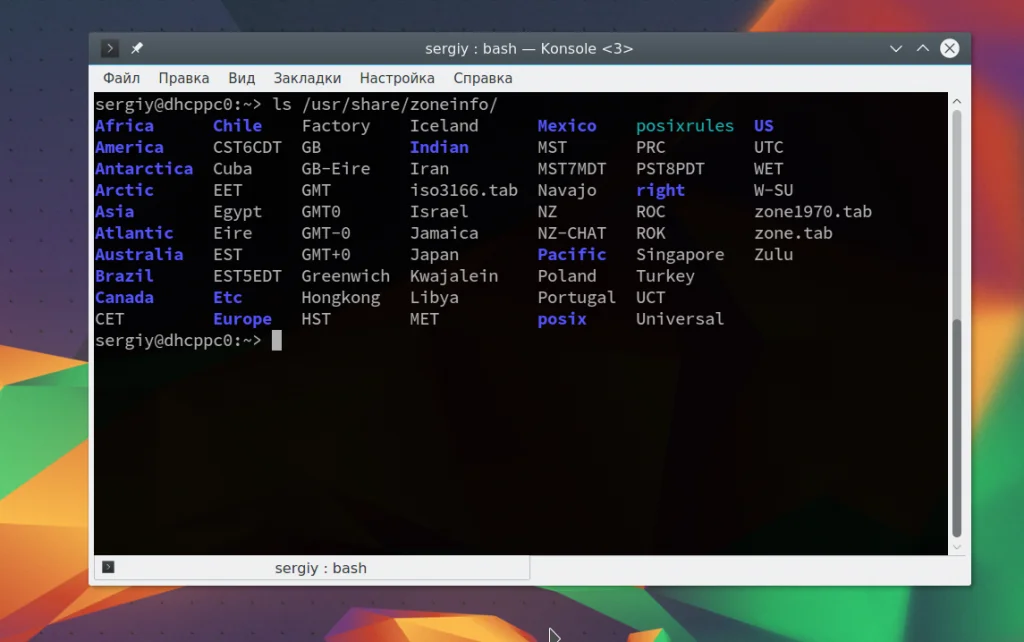The image size is (1024, 642).
Task: Open the Файл menu
Action: (121, 78)
